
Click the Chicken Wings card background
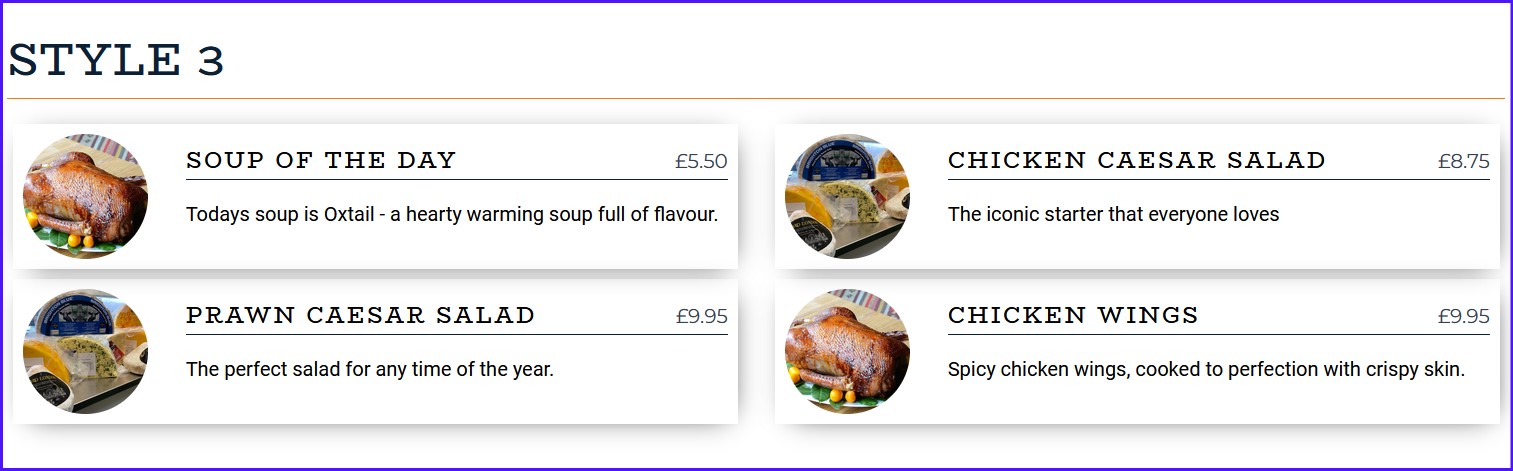[x=1138, y=351]
